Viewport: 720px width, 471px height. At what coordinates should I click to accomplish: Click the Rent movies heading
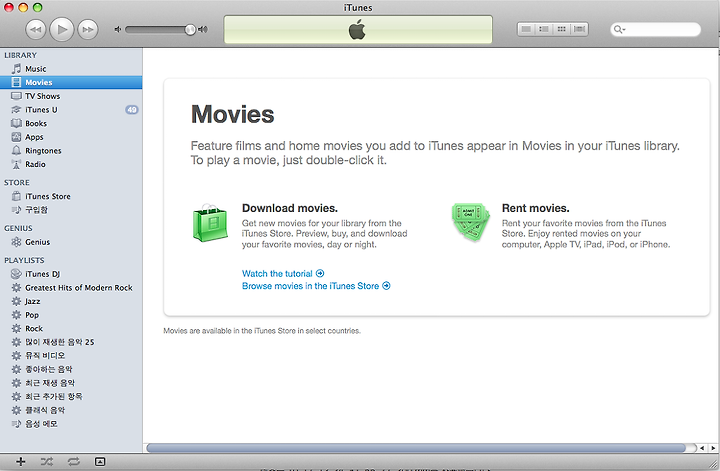tap(535, 208)
